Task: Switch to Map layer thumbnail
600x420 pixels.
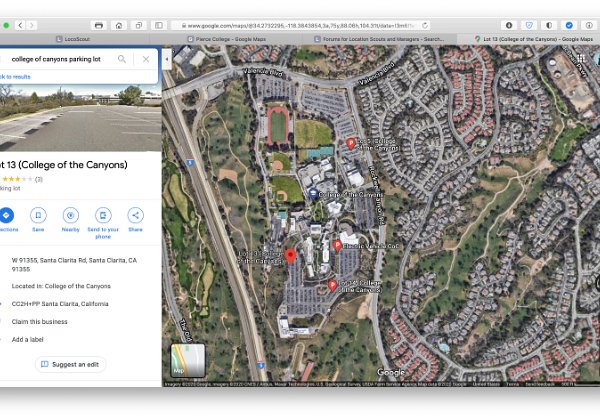Action: (188, 360)
